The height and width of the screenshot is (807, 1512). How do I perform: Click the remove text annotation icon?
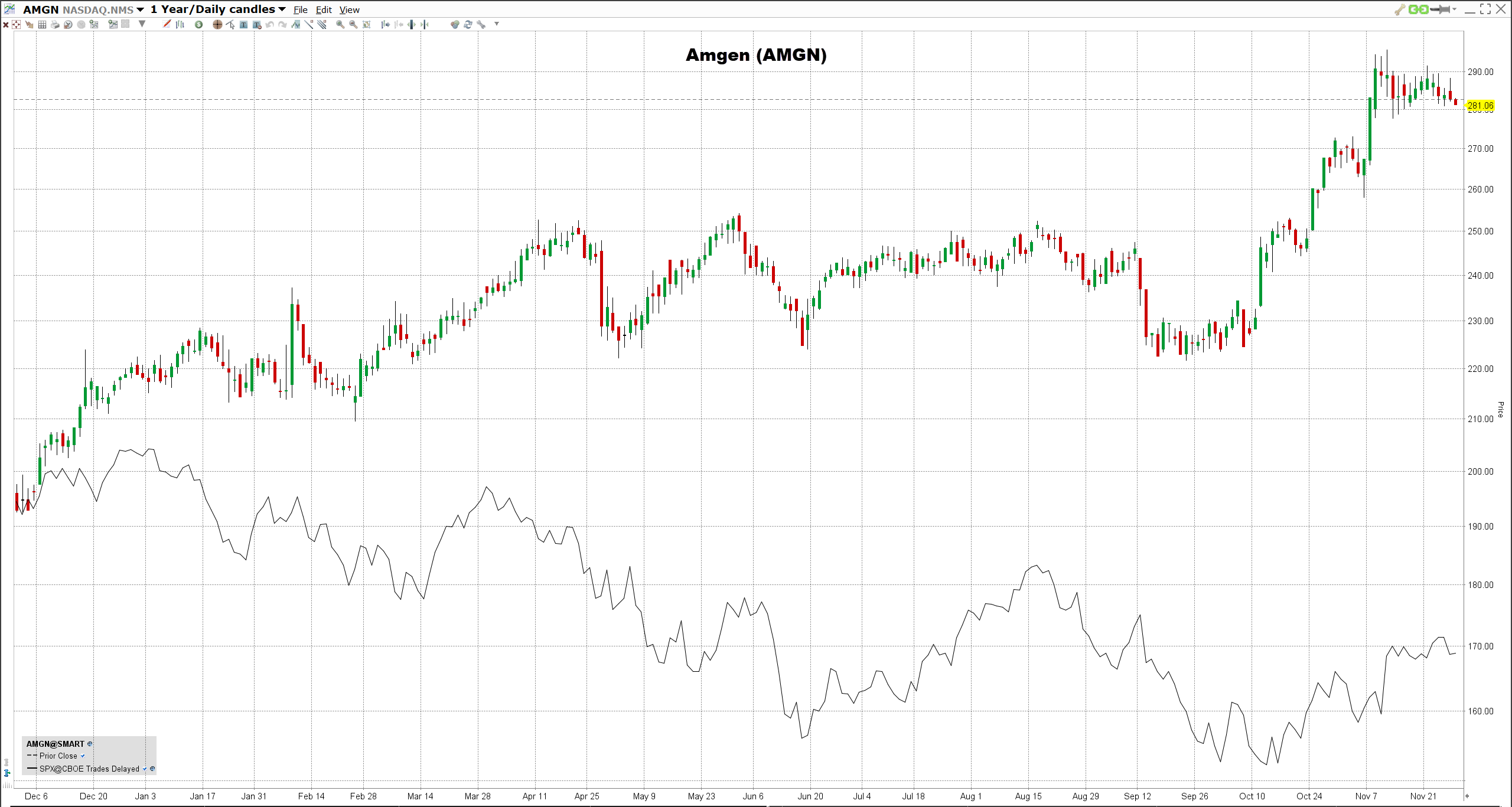257,24
